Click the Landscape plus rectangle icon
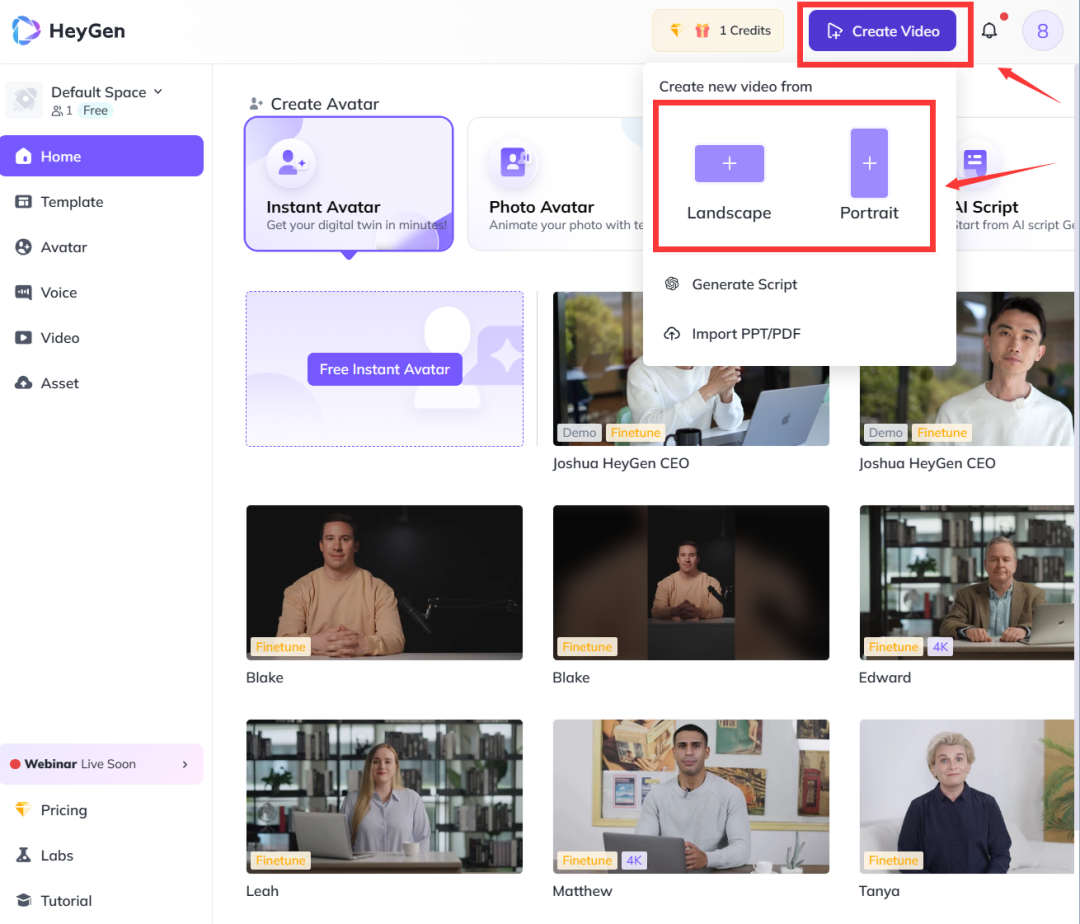Viewport: 1080px width, 924px height. point(729,163)
